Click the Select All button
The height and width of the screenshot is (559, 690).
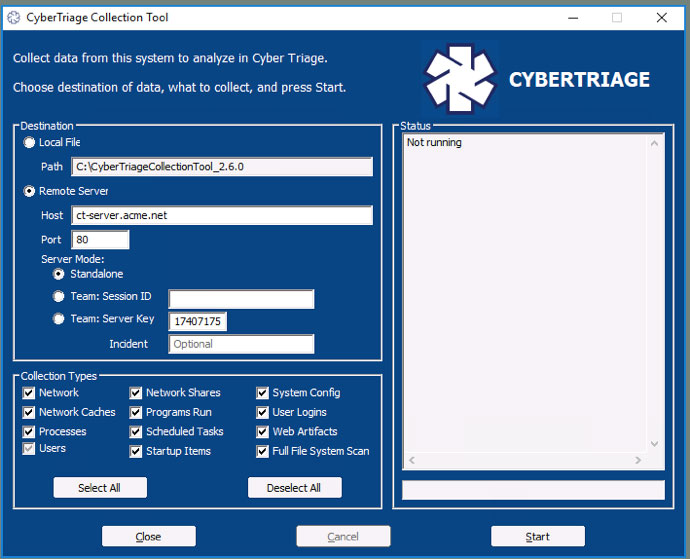tap(100, 488)
